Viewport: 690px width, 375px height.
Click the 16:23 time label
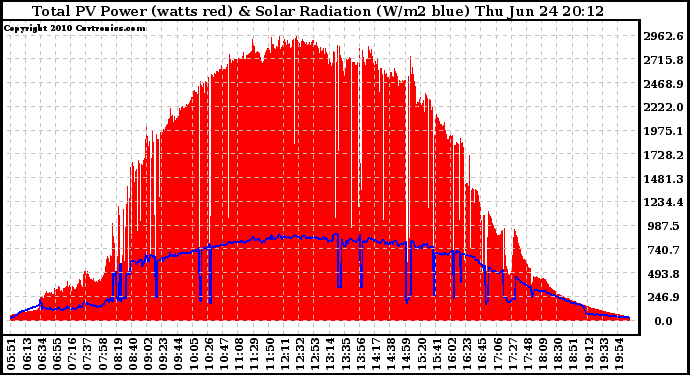click(468, 354)
